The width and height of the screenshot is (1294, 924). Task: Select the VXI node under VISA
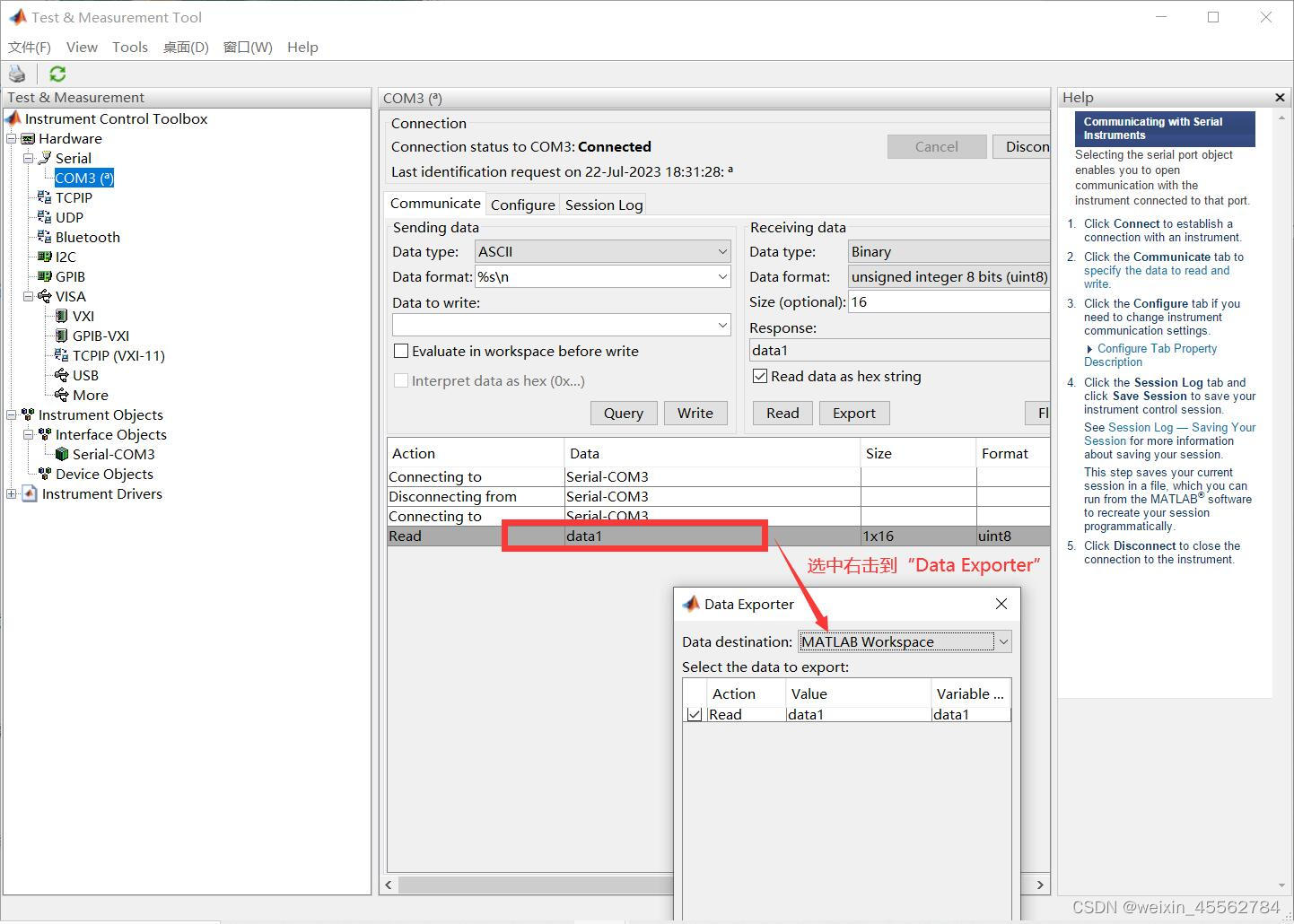[84, 316]
